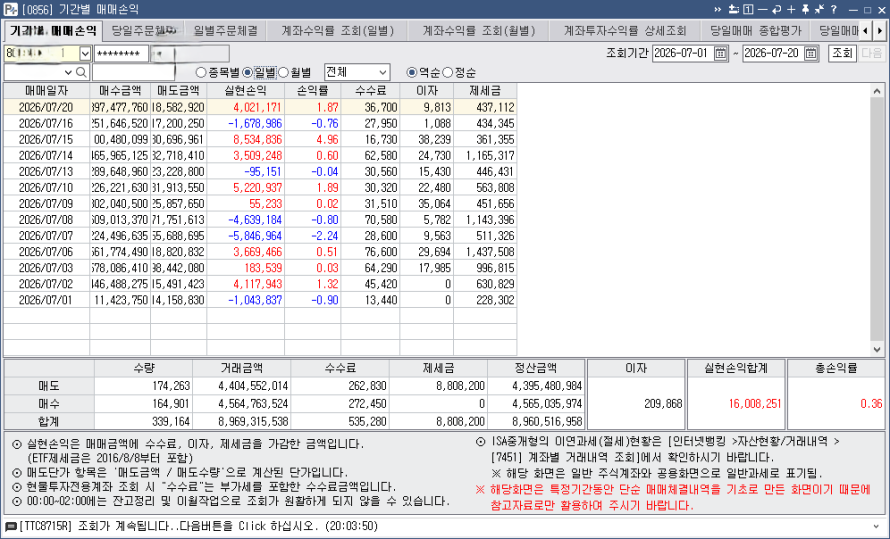Click the end date field 2026-07-20
Screen dimensions: 890x539
773,53
